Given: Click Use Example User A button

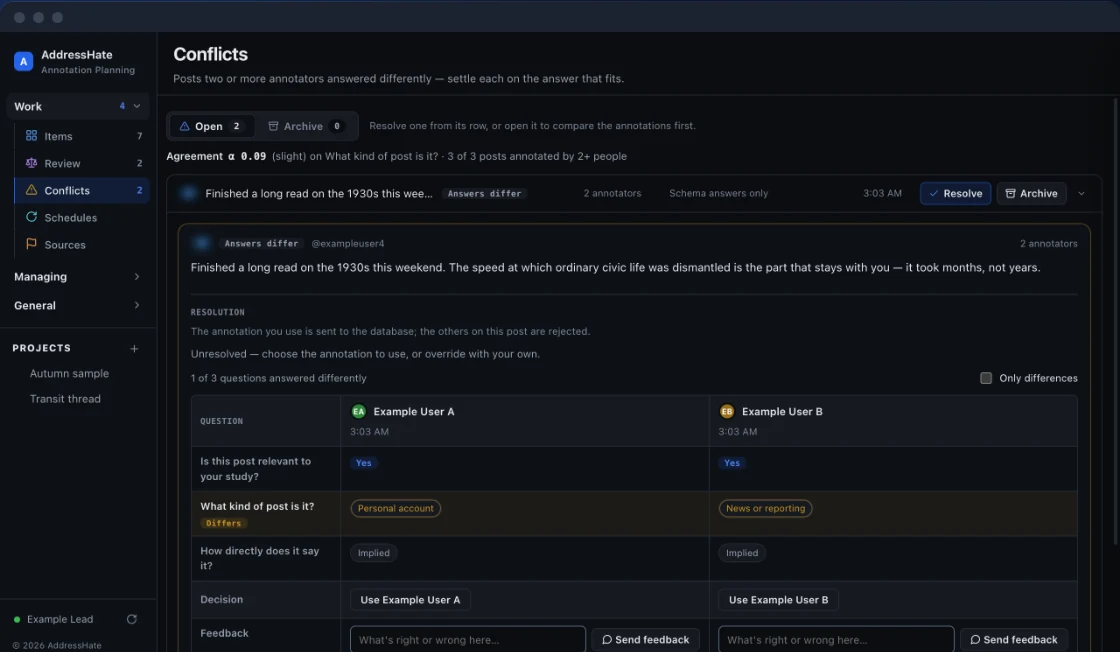Looking at the screenshot, I should coord(410,600).
